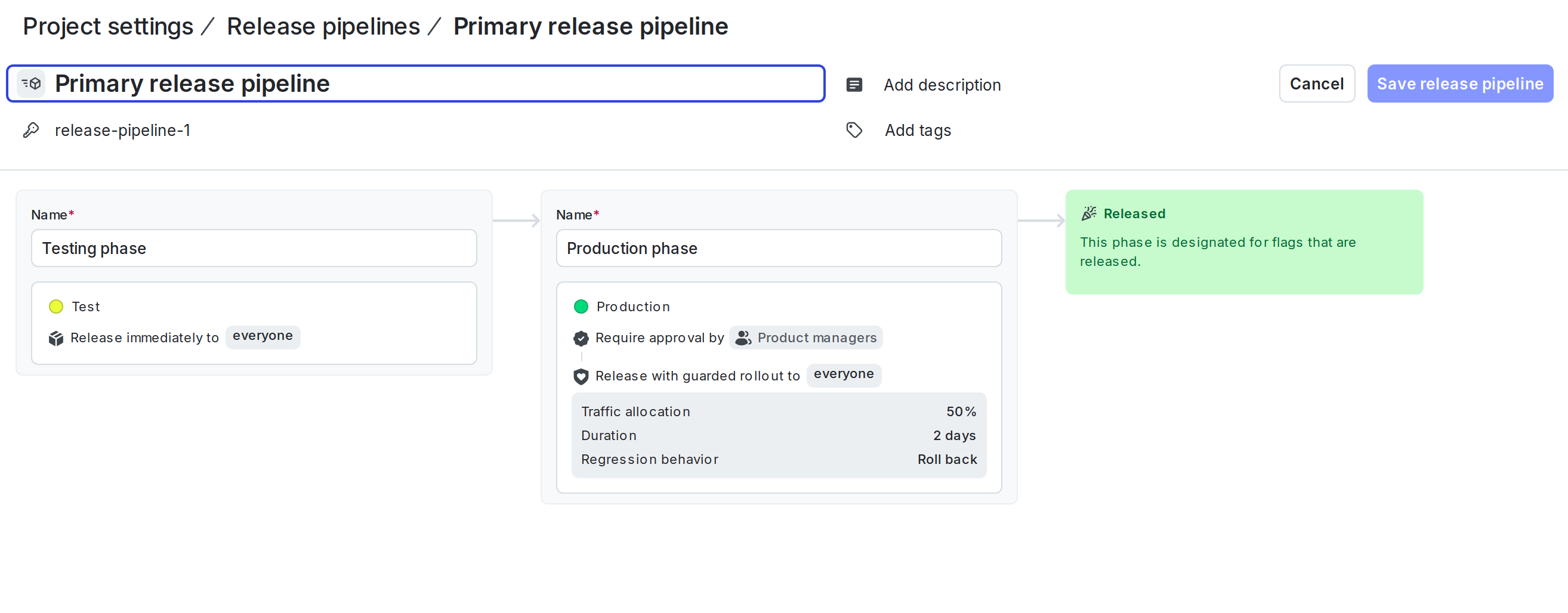The height and width of the screenshot is (613, 1568).
Task: Click the key icon next to release-pipeline-1
Action: (30, 129)
